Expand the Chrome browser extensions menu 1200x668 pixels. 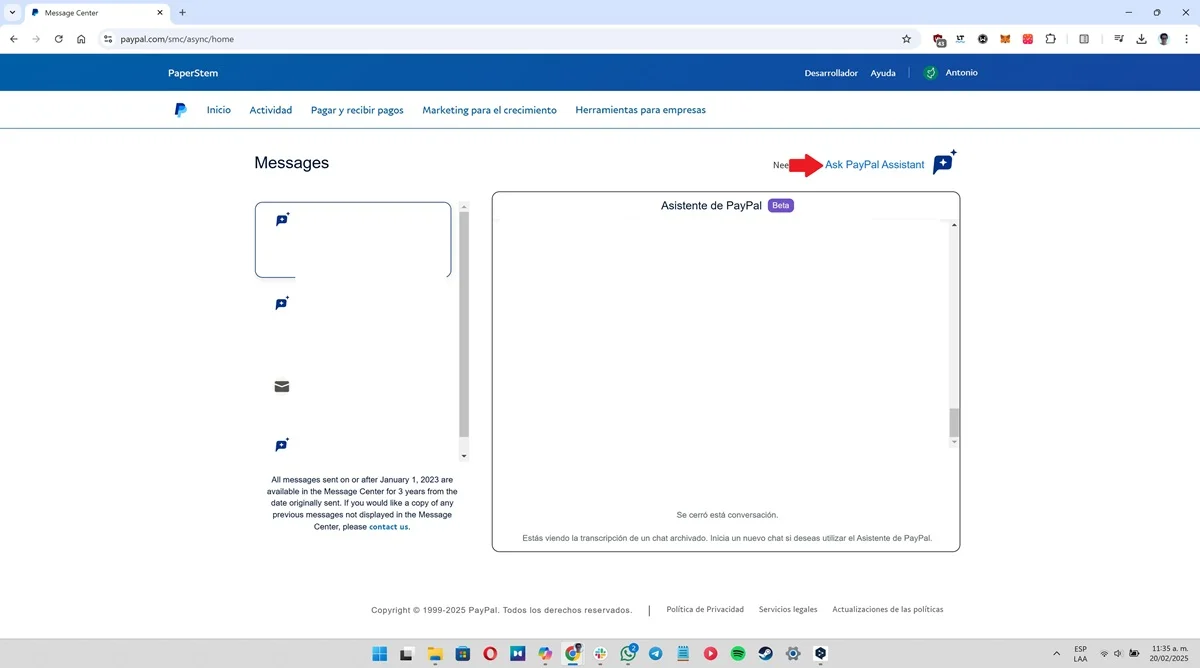(x=1051, y=39)
